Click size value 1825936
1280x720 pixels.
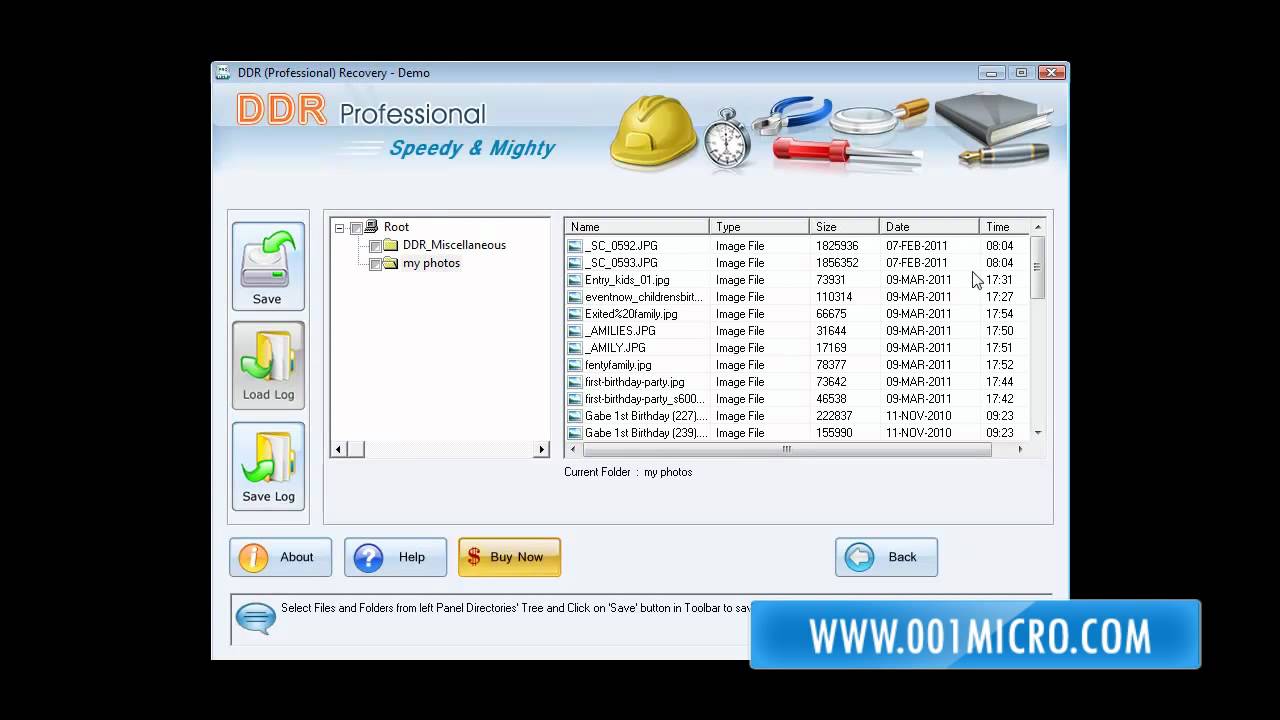837,246
